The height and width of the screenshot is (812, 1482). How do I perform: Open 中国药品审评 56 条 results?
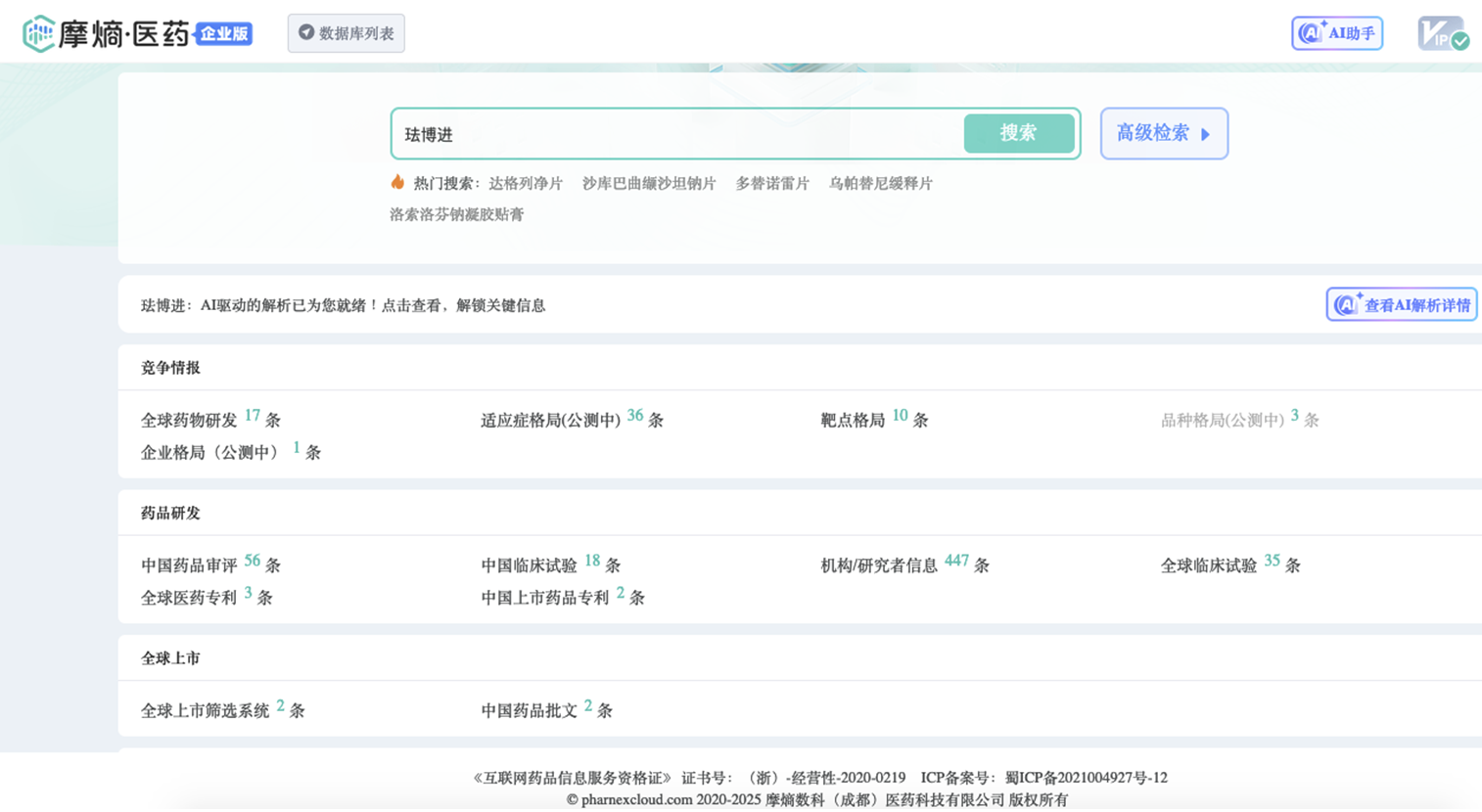[210, 564]
